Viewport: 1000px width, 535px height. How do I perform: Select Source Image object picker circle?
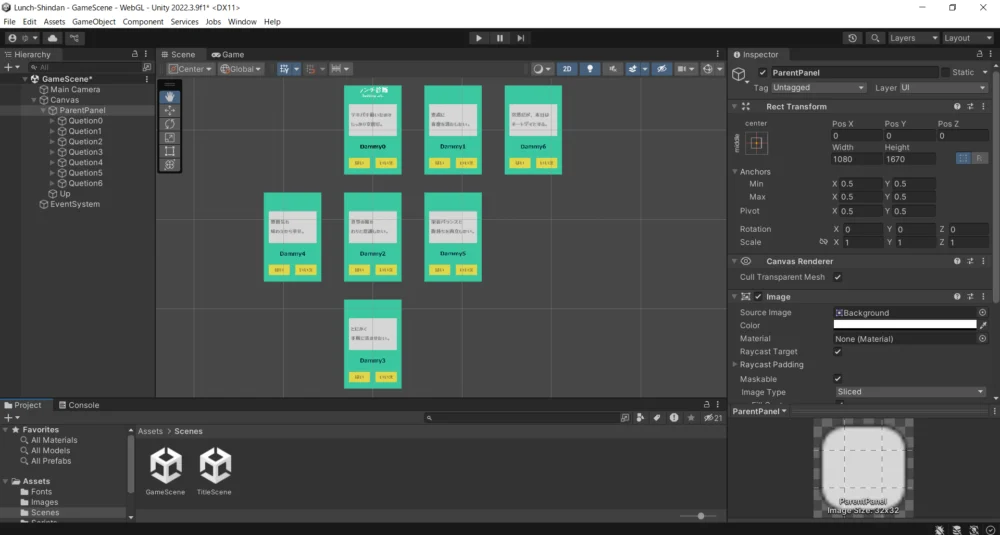(983, 313)
